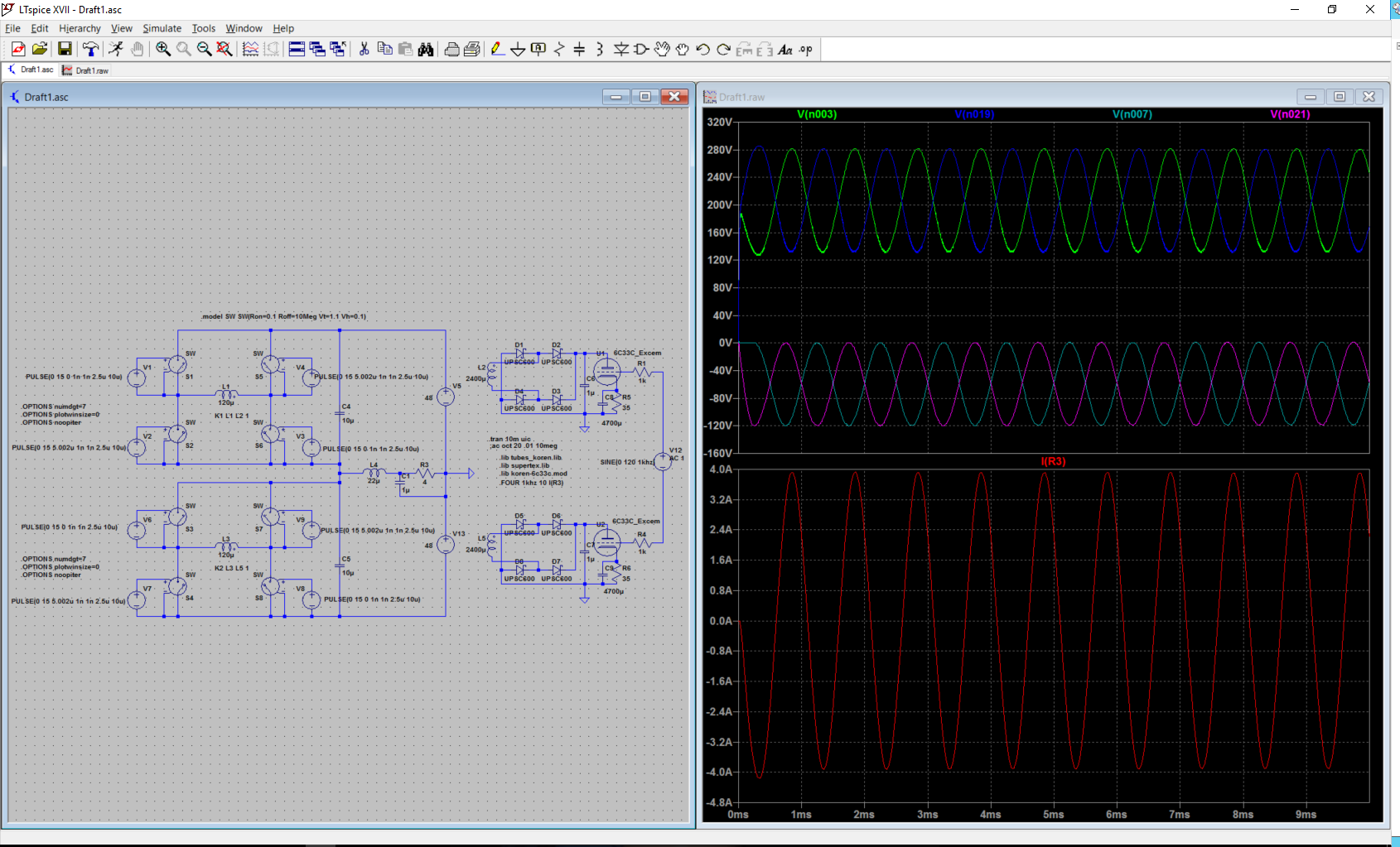Open the Hierarchy menu
1400x847 pixels.
click(80, 28)
